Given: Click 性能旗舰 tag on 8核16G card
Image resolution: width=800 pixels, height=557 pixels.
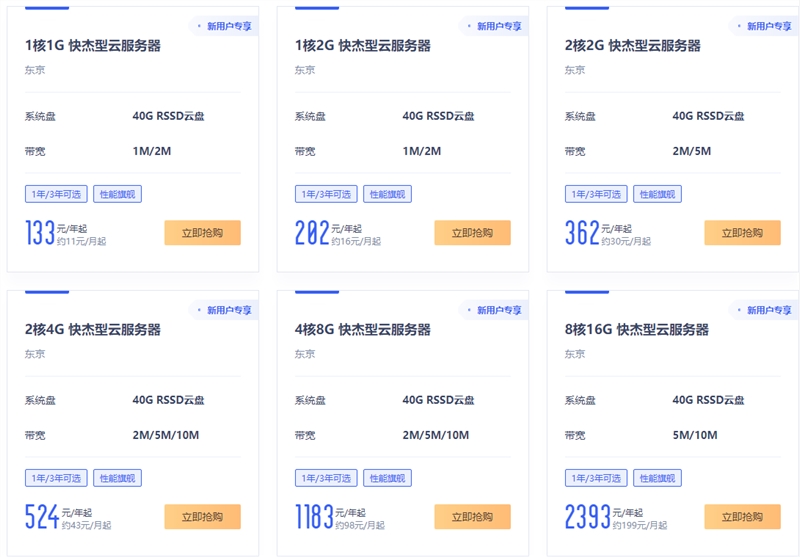Looking at the screenshot, I should [x=657, y=478].
